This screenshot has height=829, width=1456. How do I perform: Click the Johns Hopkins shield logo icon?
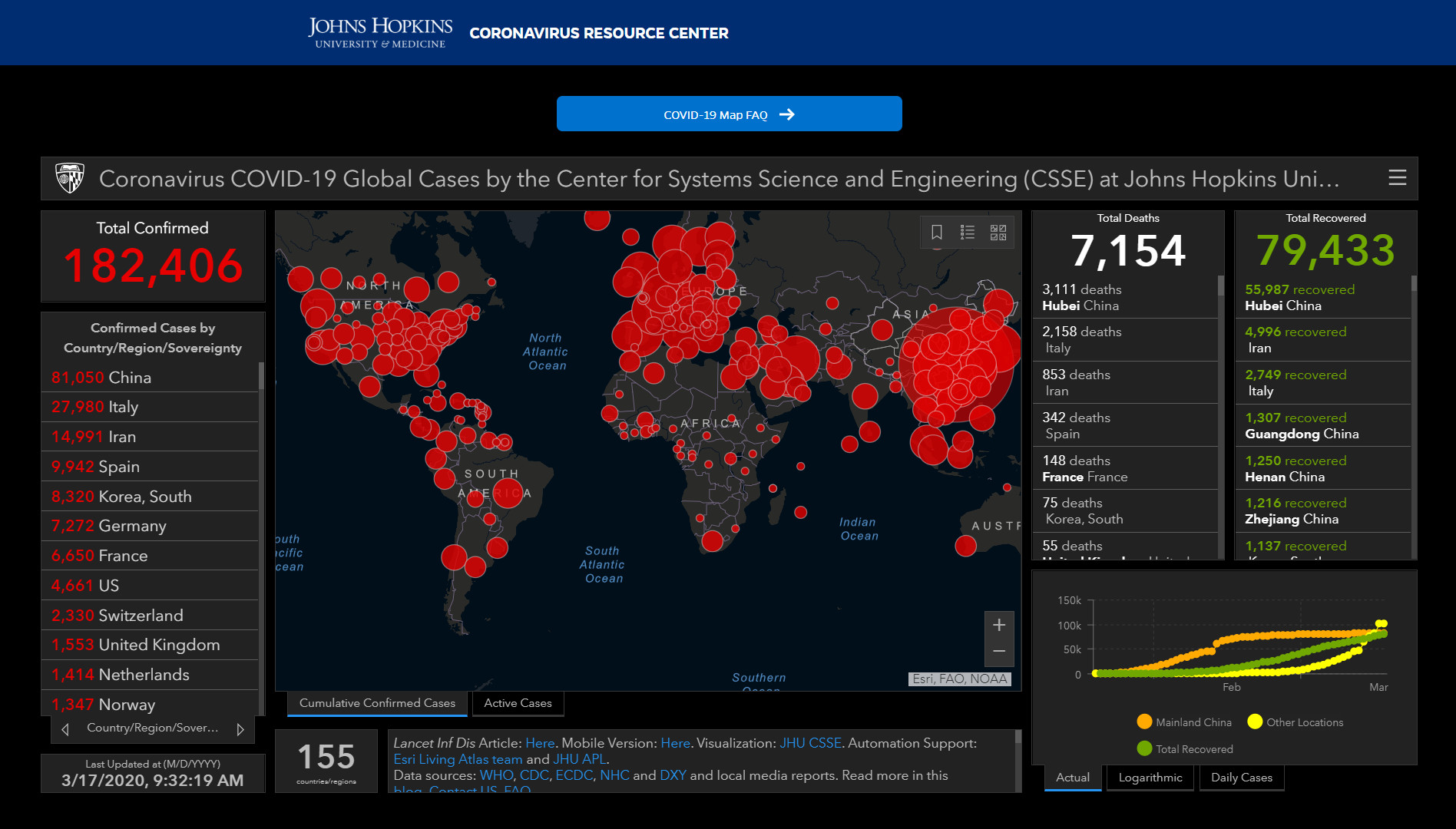click(x=70, y=178)
